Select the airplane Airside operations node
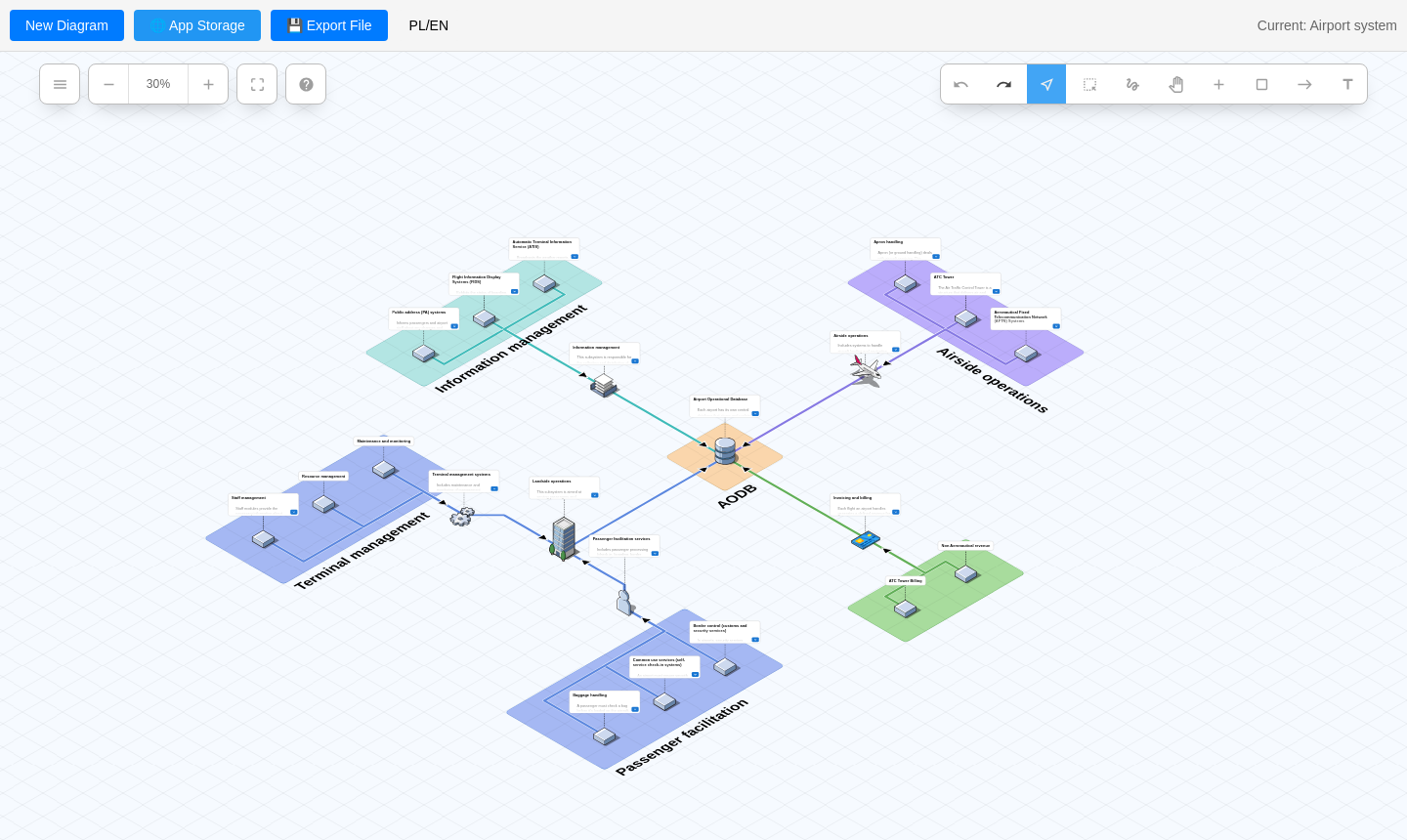Image resolution: width=1407 pixels, height=840 pixels. coord(866,370)
